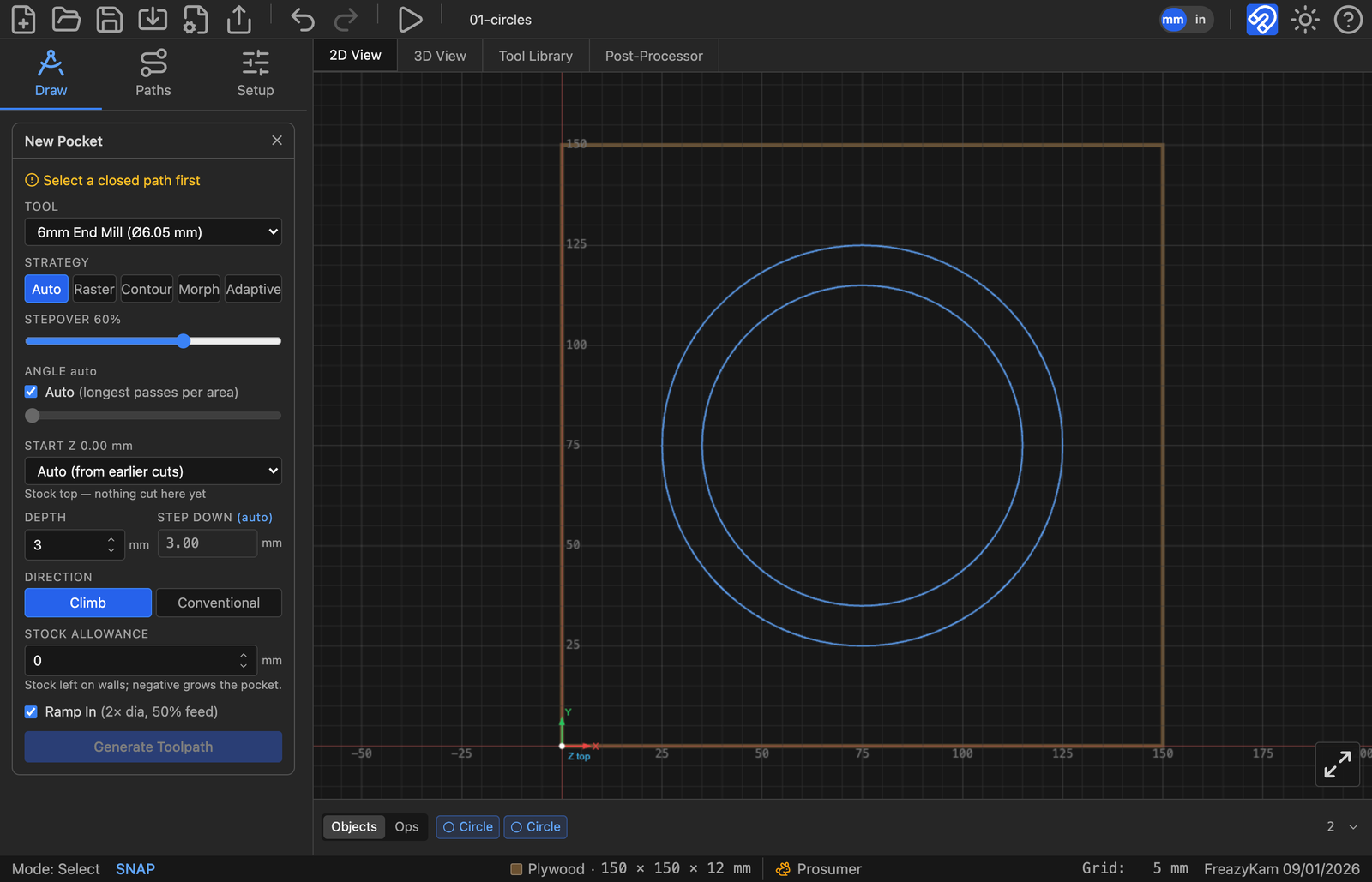1372x882 pixels.
Task: Choose the Adaptive pocket strategy
Action: click(253, 289)
